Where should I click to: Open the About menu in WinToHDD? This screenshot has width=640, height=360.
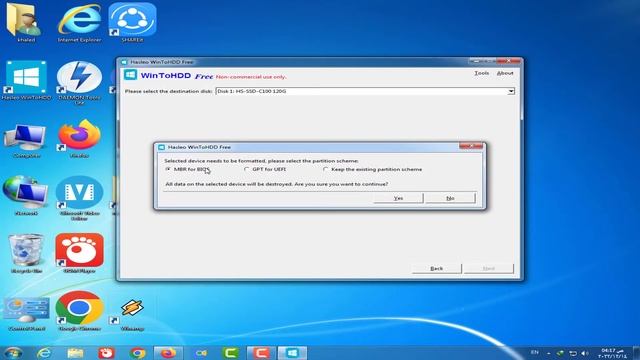(505, 73)
